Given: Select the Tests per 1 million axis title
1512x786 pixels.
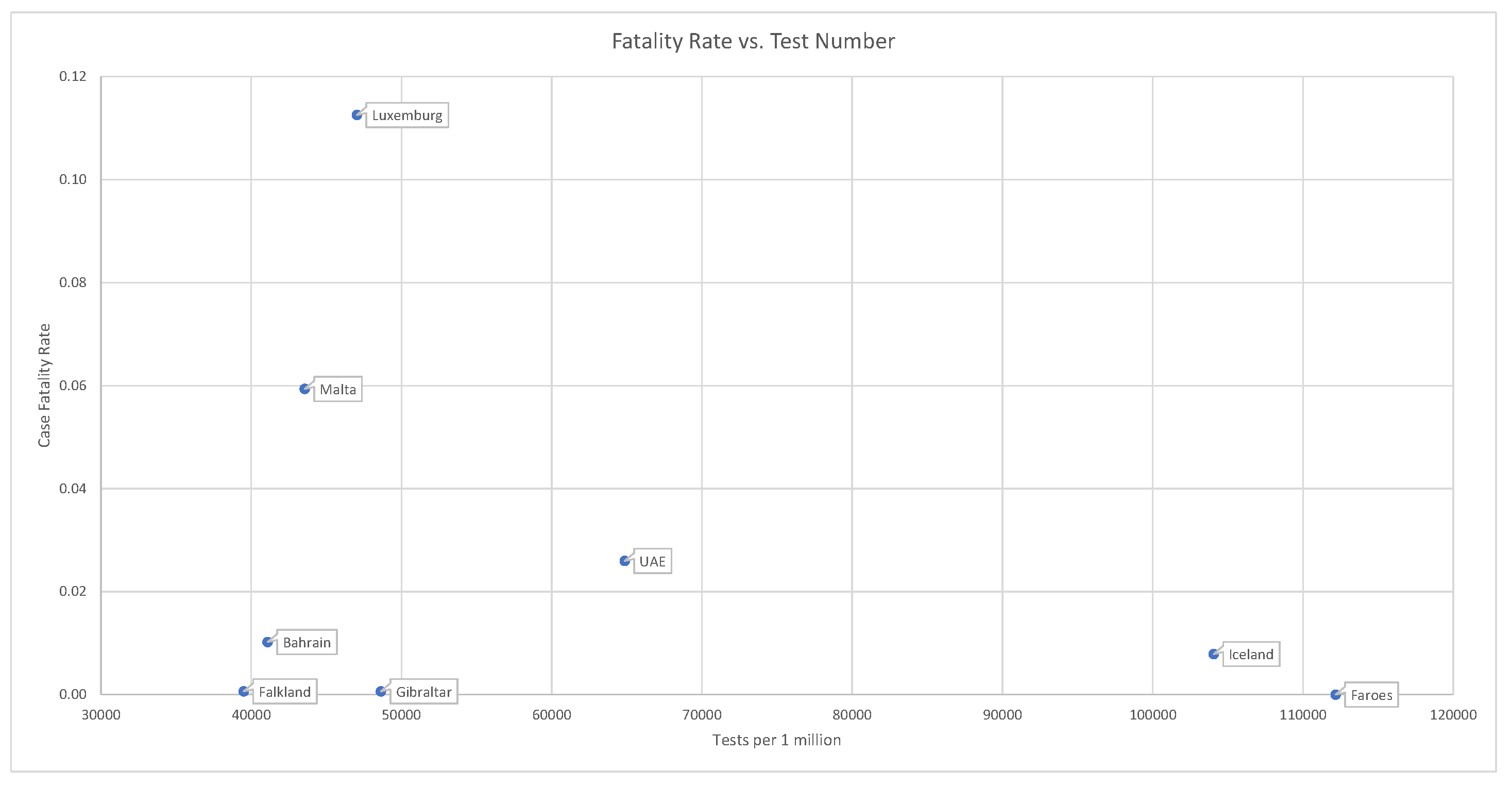Looking at the screenshot, I should pos(776,740).
